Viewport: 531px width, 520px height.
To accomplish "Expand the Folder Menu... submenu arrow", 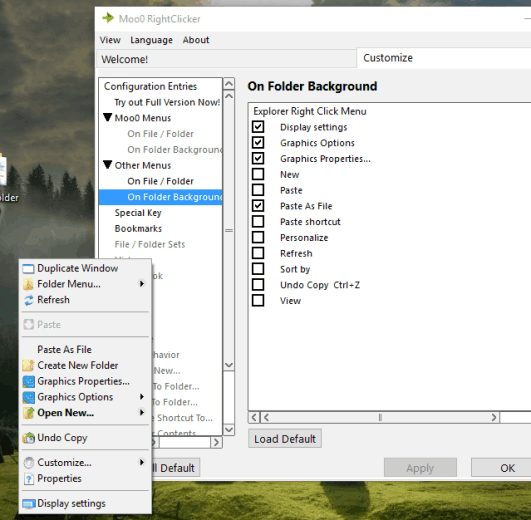I will pos(142,284).
